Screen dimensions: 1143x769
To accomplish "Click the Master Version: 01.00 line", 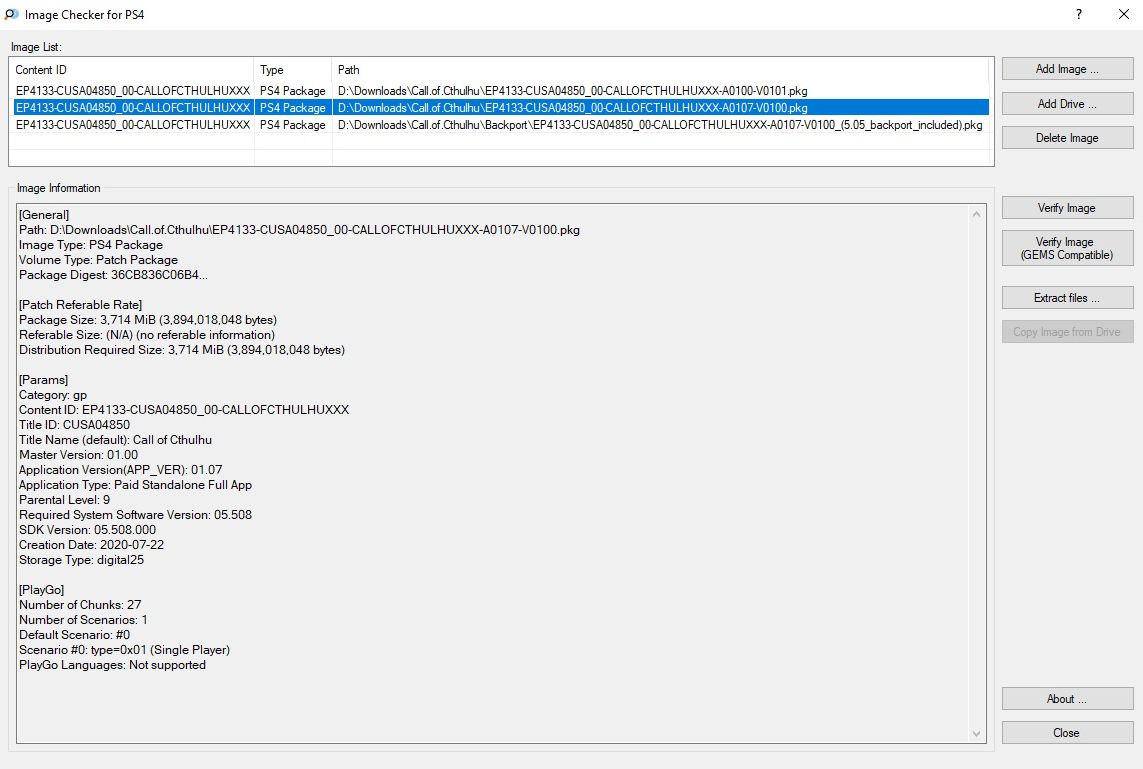I will tap(78, 455).
